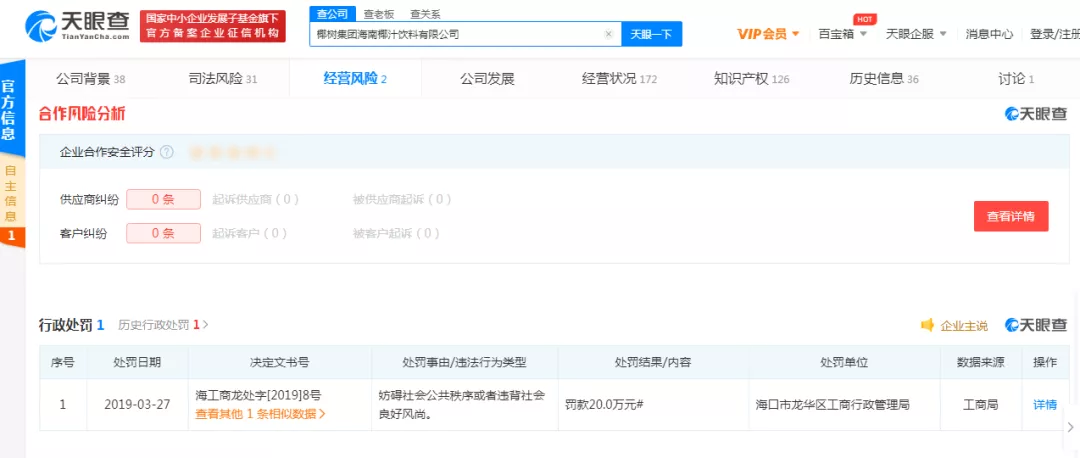Viewport: 1080px width, 458px height.
Task: Click the 妨碍社会公共秩序 penalty reason cell
Action: pos(463,405)
